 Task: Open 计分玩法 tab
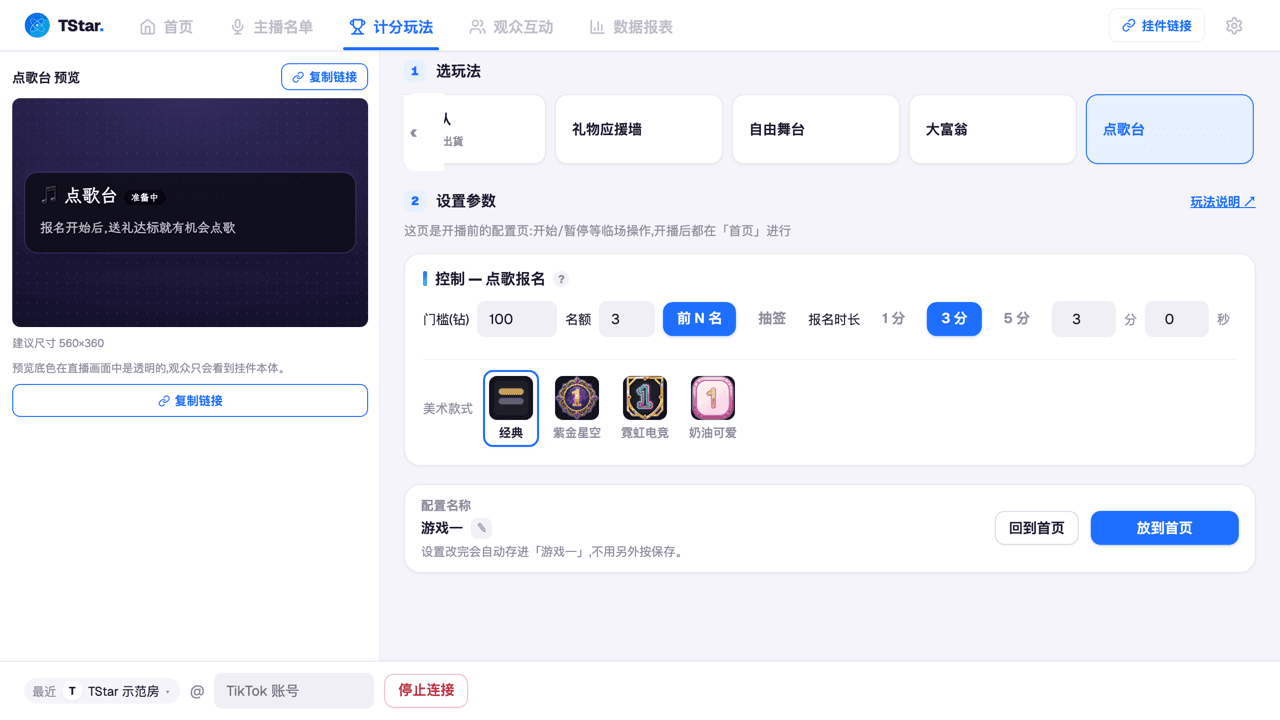(391, 27)
